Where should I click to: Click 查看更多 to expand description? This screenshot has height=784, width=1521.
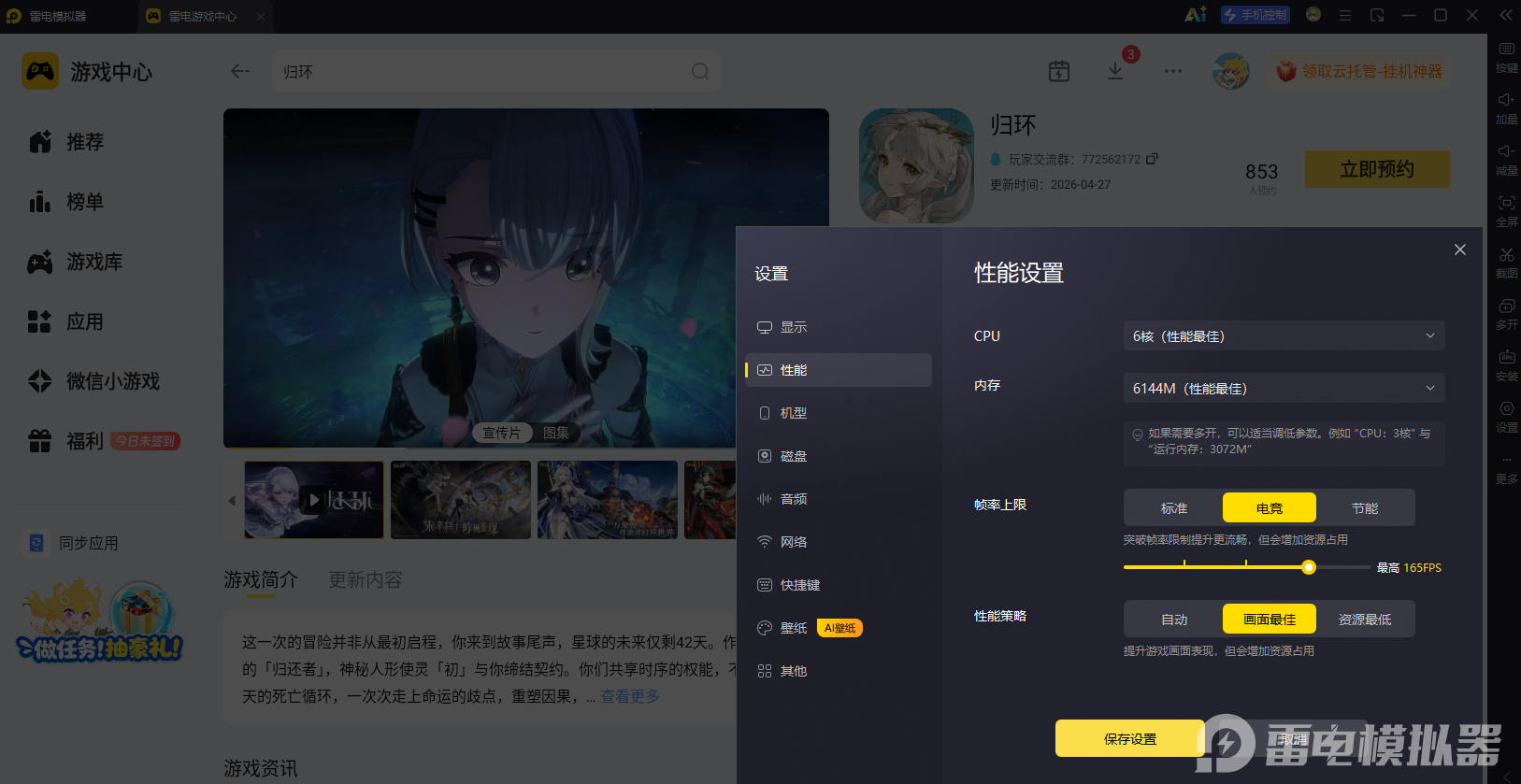(630, 696)
